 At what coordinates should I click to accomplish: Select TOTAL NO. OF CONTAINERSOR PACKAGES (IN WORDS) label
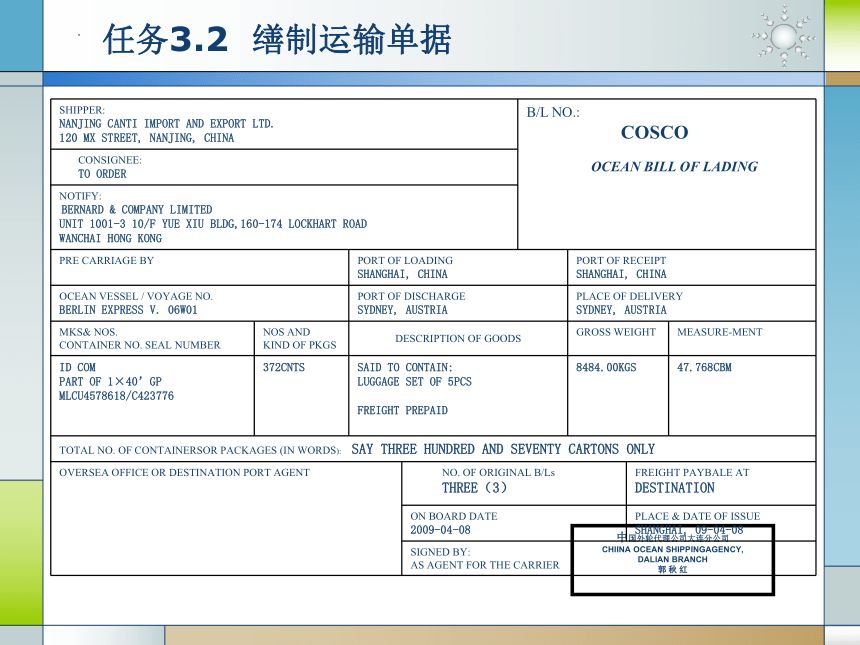pyautogui.click(x=200, y=450)
